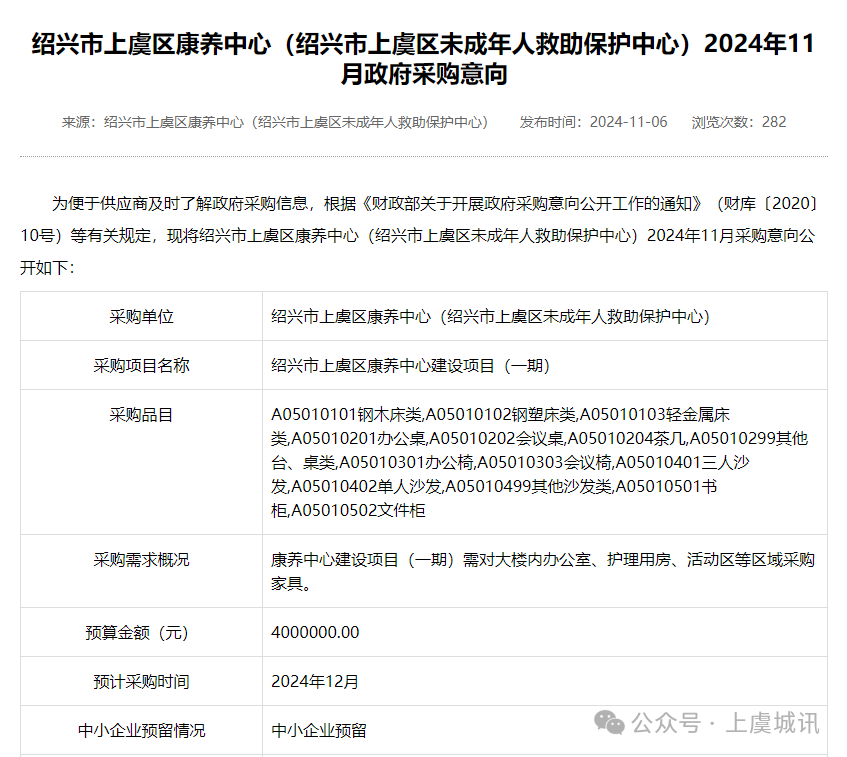The width and height of the screenshot is (847, 757).
Task: Select the value 中小企业预留
Action: [319, 731]
